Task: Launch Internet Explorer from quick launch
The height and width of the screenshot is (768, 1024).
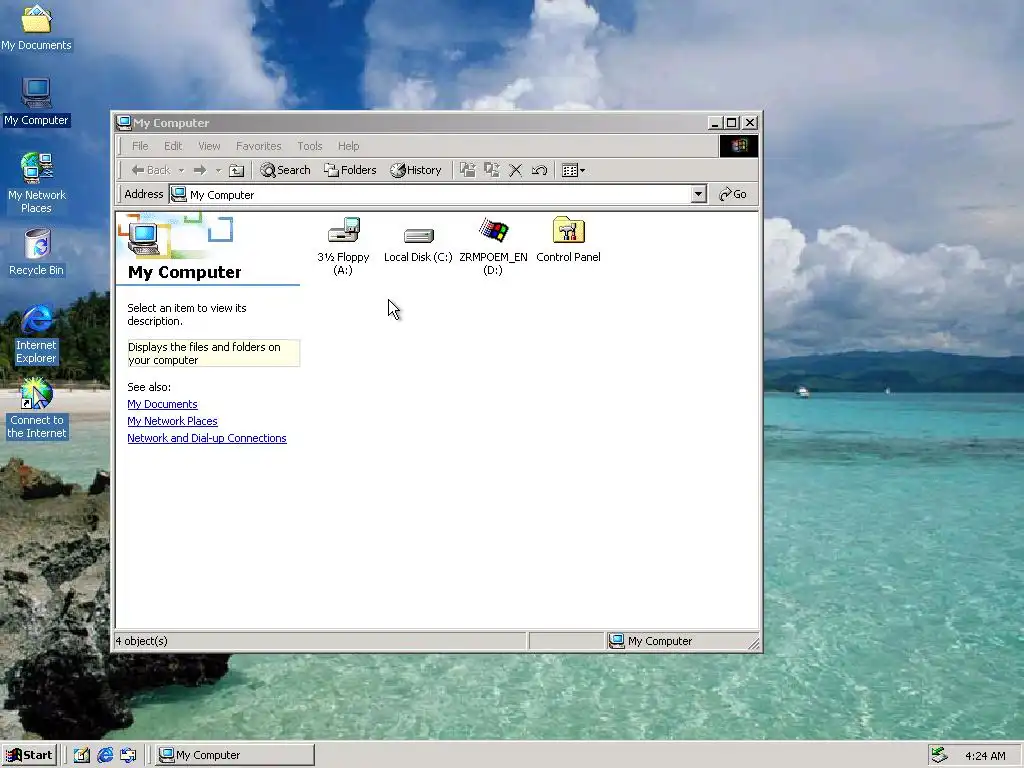Action: coord(105,755)
